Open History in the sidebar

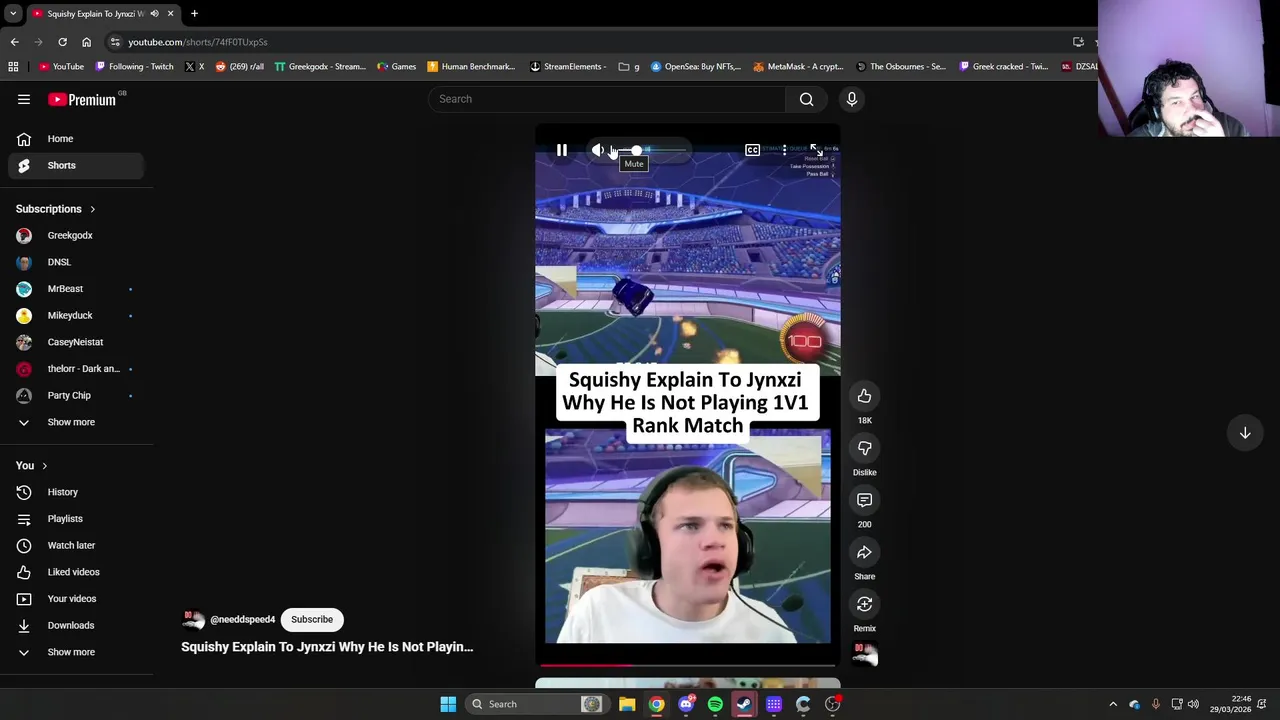pyautogui.click(x=76, y=492)
